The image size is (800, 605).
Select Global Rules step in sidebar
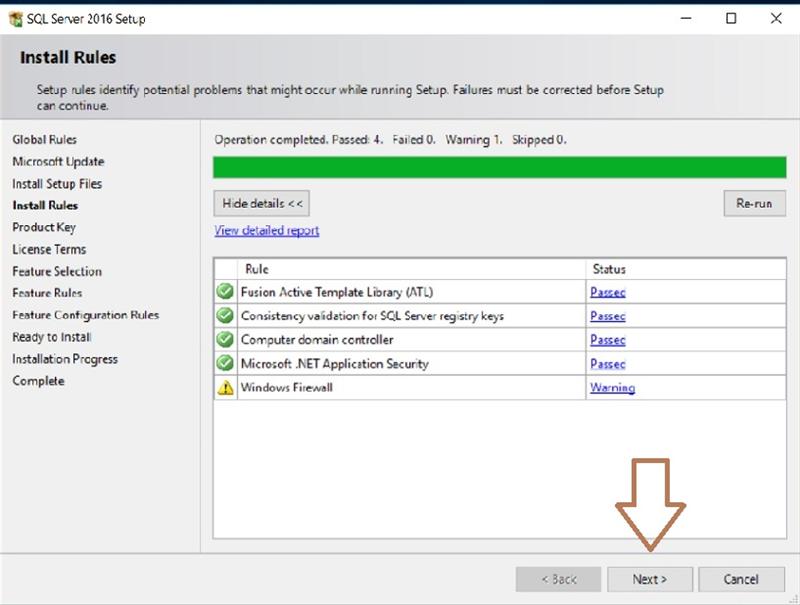pos(44,140)
